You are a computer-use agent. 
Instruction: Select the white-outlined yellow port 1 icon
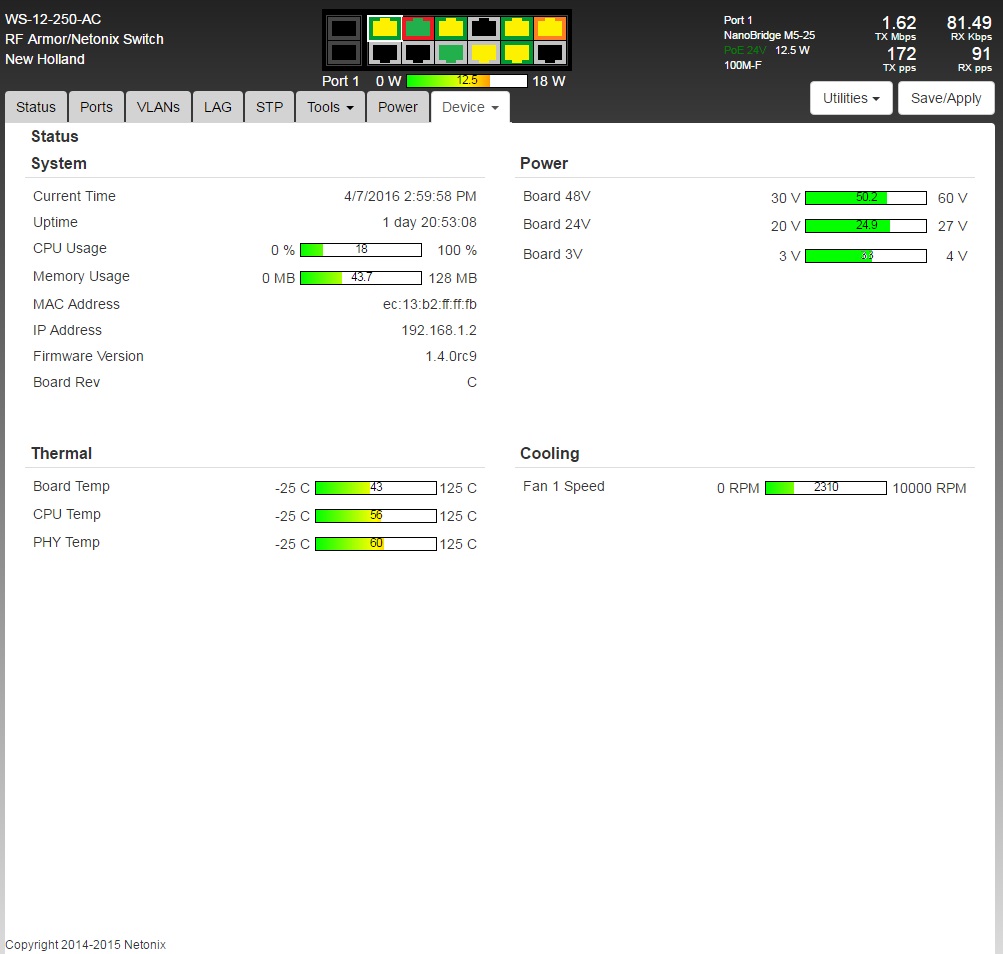coord(384,27)
